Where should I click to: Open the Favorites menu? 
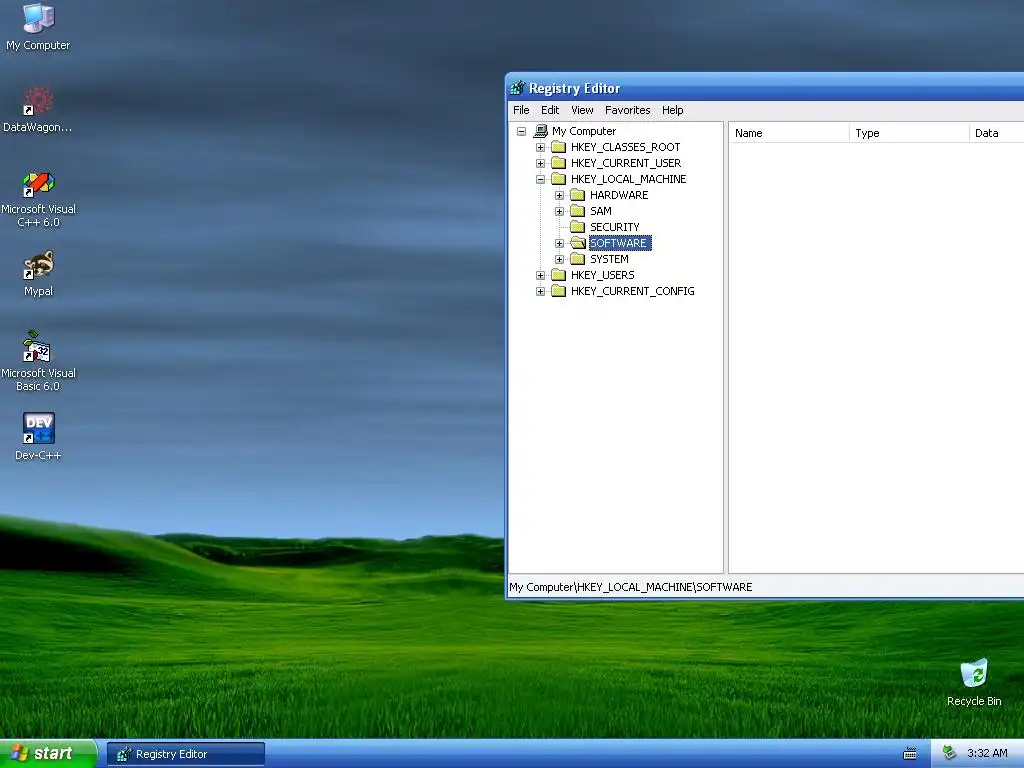tap(628, 110)
